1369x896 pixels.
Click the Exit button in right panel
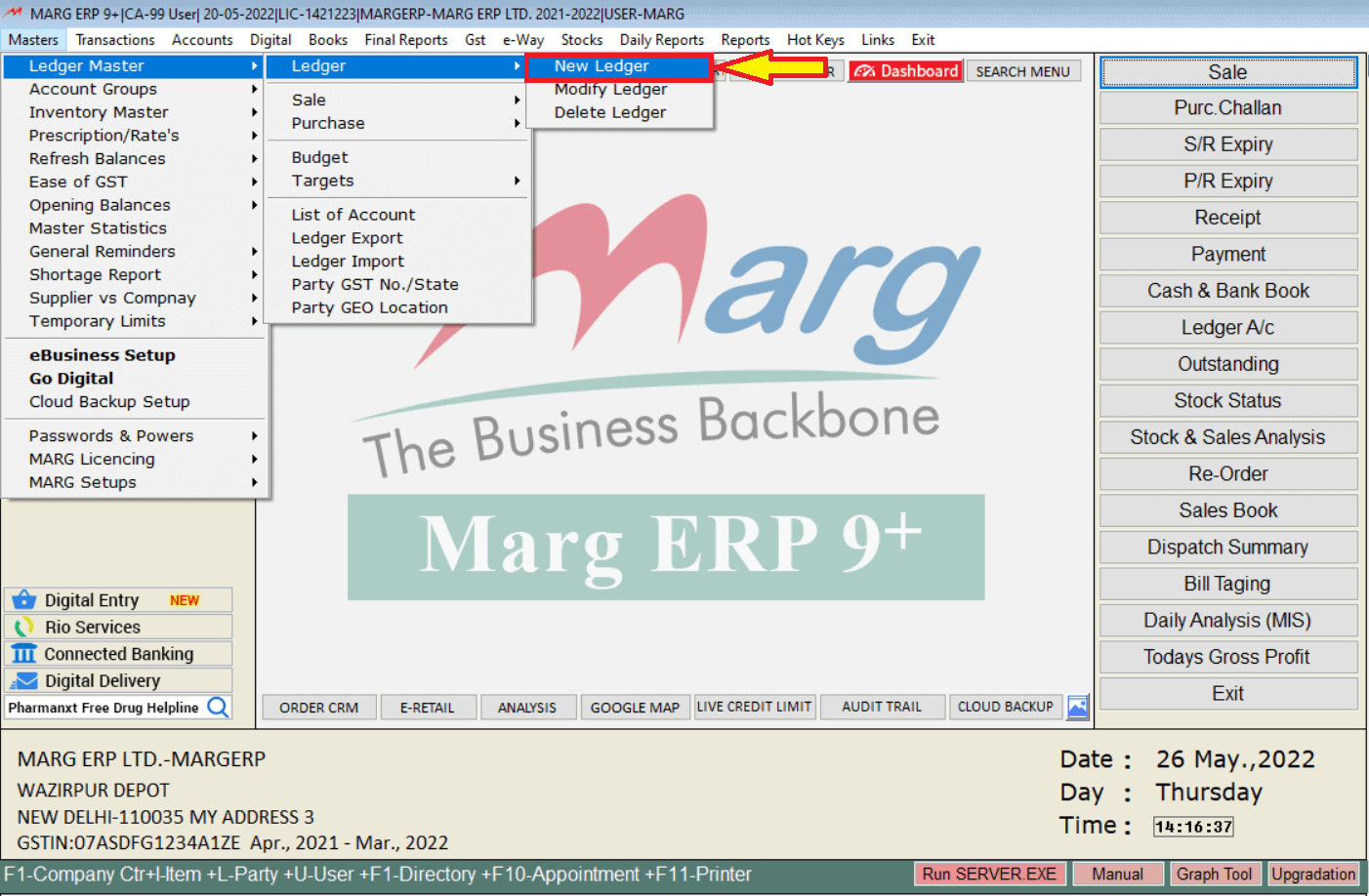point(1228,694)
